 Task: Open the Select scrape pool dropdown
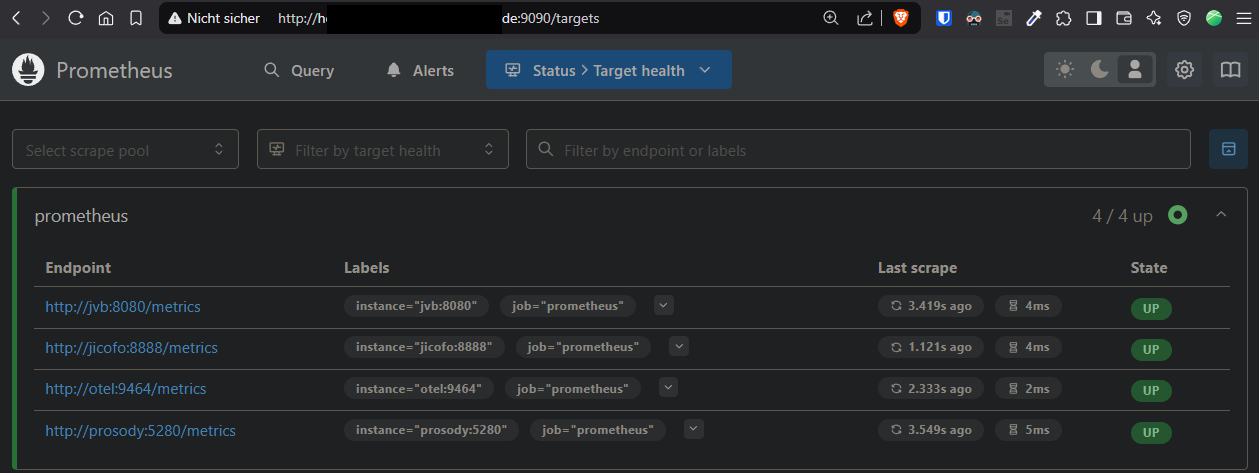125,150
